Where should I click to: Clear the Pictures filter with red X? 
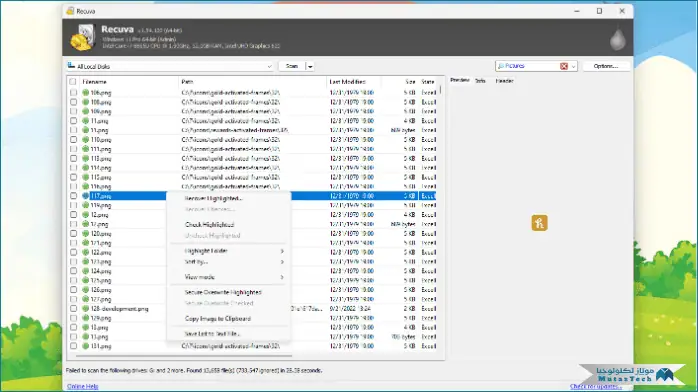coord(564,66)
